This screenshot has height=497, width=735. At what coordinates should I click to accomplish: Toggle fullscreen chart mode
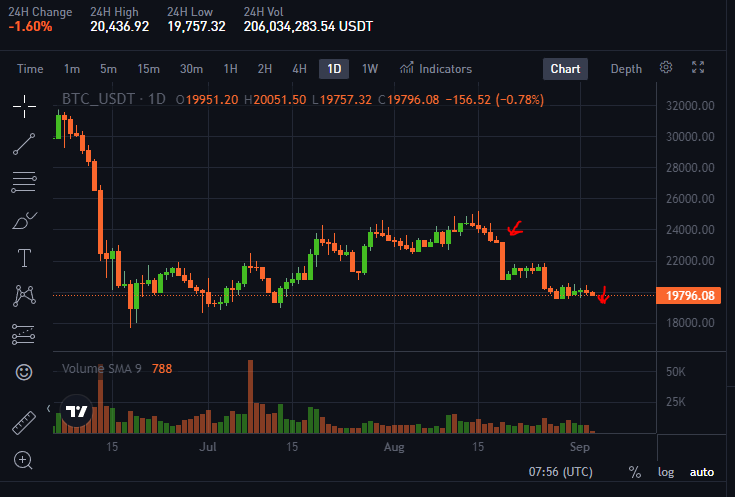tap(698, 68)
